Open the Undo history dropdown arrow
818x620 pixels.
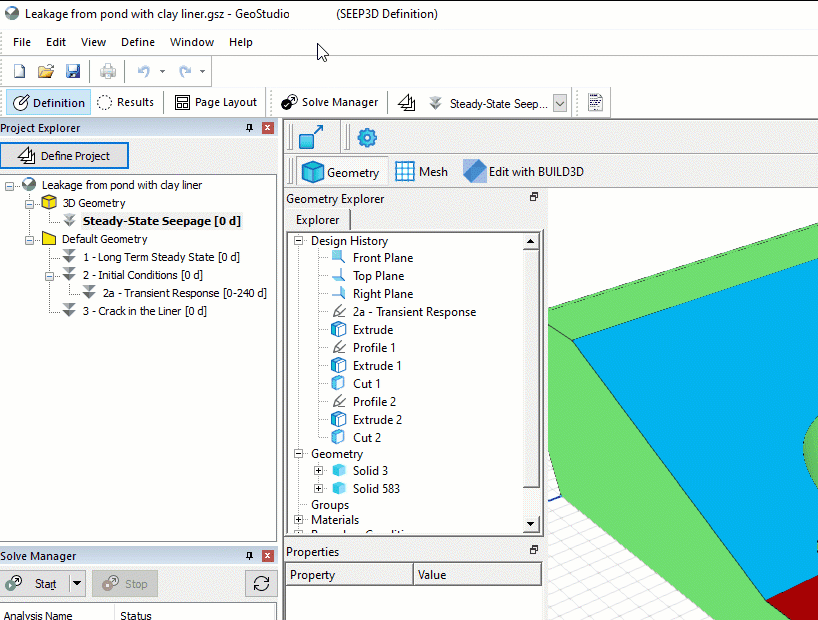coord(162,71)
